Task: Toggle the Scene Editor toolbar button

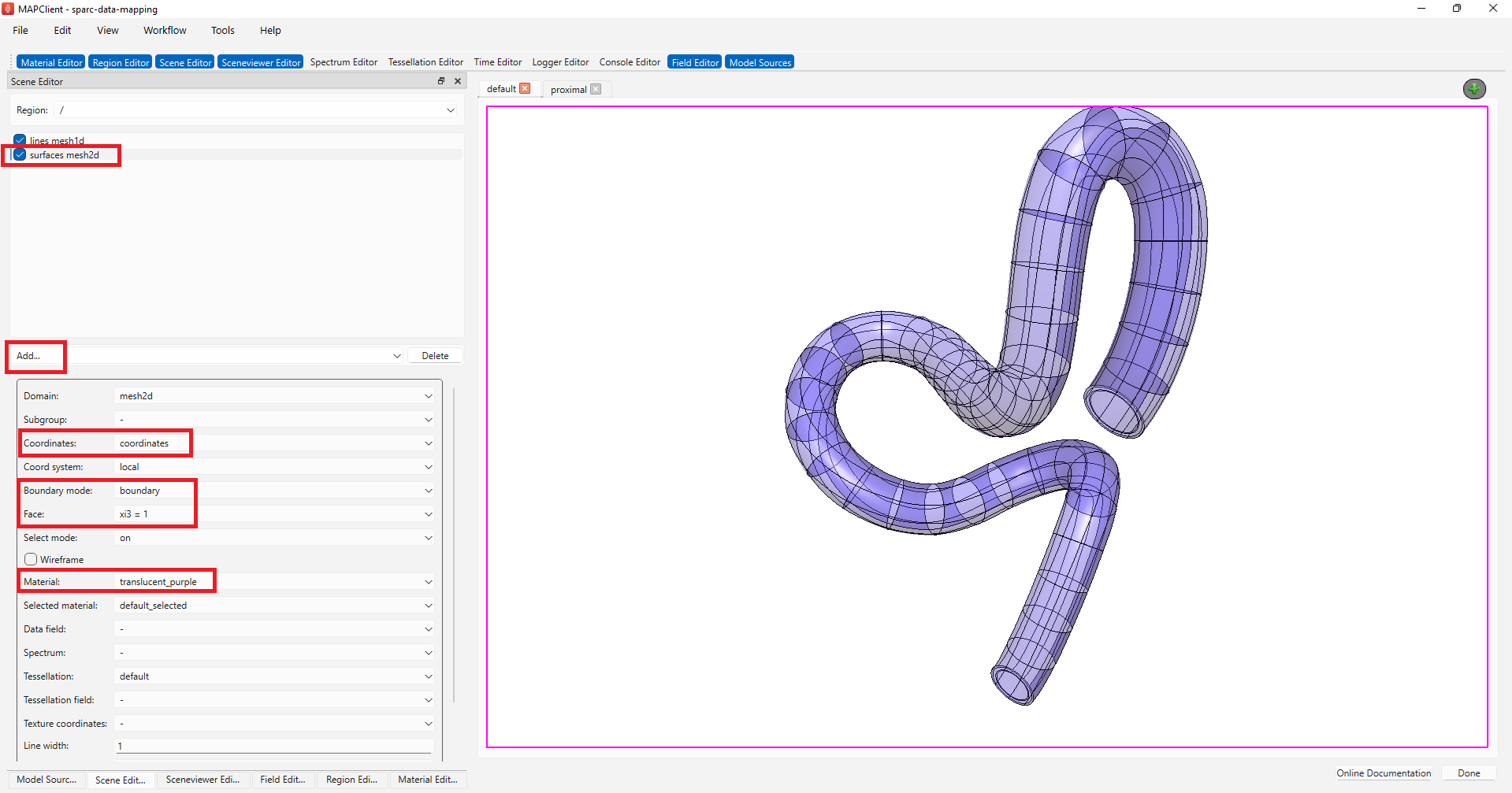Action: click(x=185, y=62)
